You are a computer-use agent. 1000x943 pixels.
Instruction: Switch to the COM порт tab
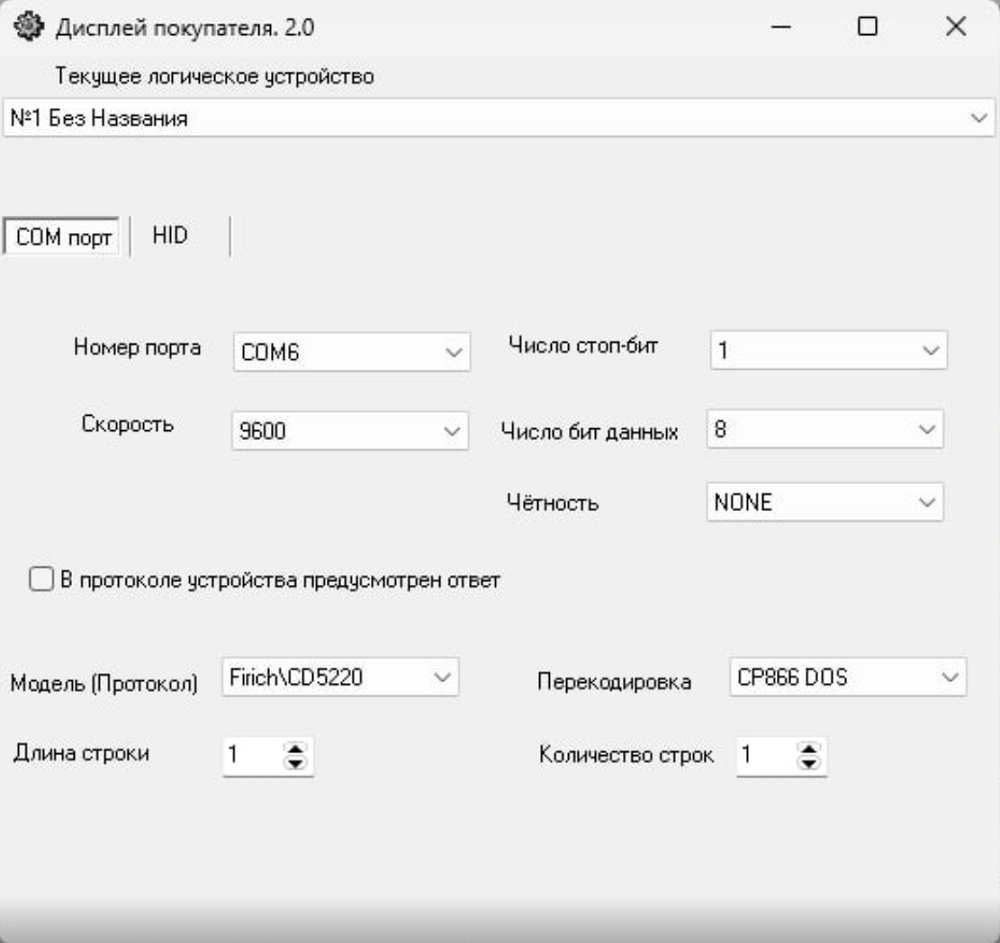point(63,238)
